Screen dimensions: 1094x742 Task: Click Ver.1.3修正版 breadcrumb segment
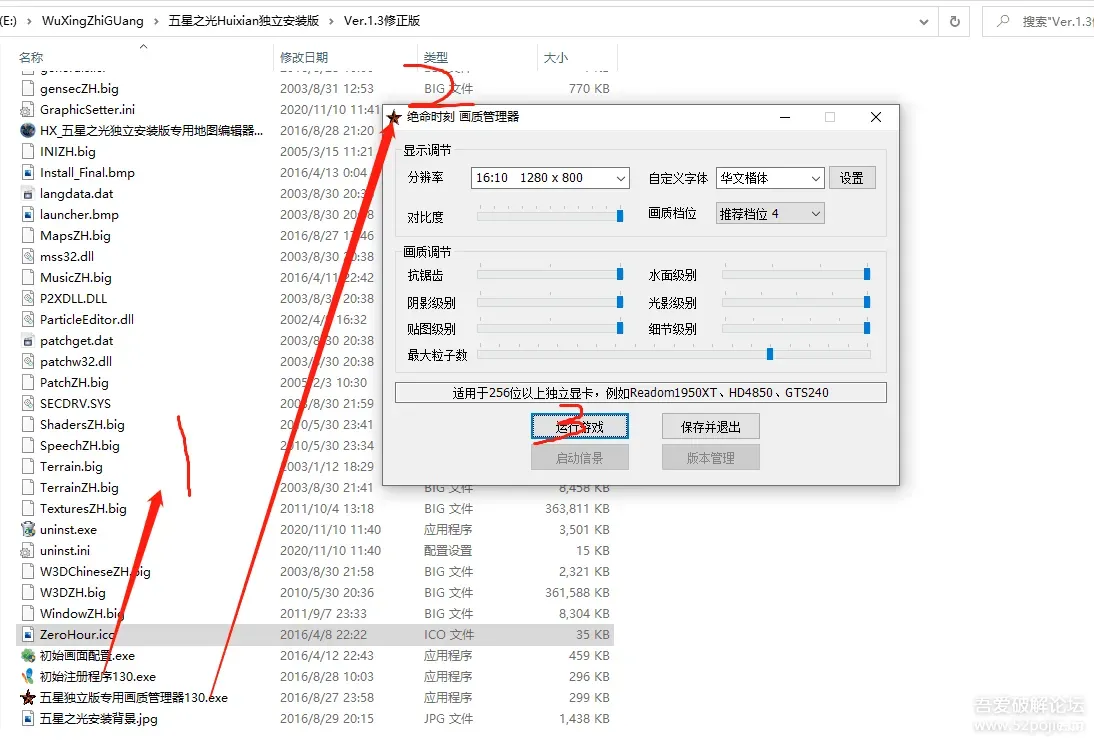coord(382,21)
